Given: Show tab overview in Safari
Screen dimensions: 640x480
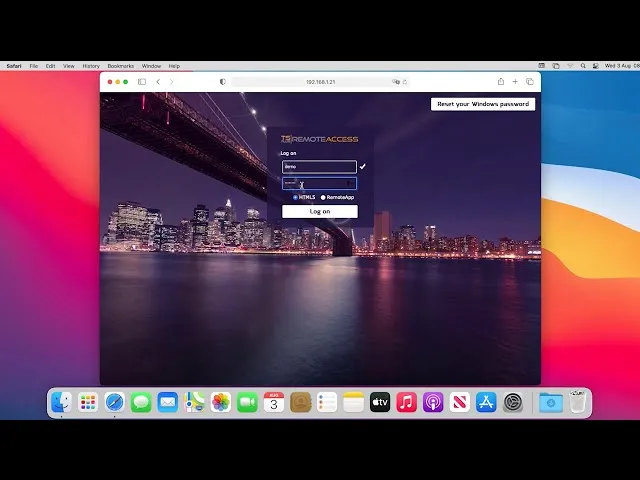Looking at the screenshot, I should pyautogui.click(x=529, y=82).
